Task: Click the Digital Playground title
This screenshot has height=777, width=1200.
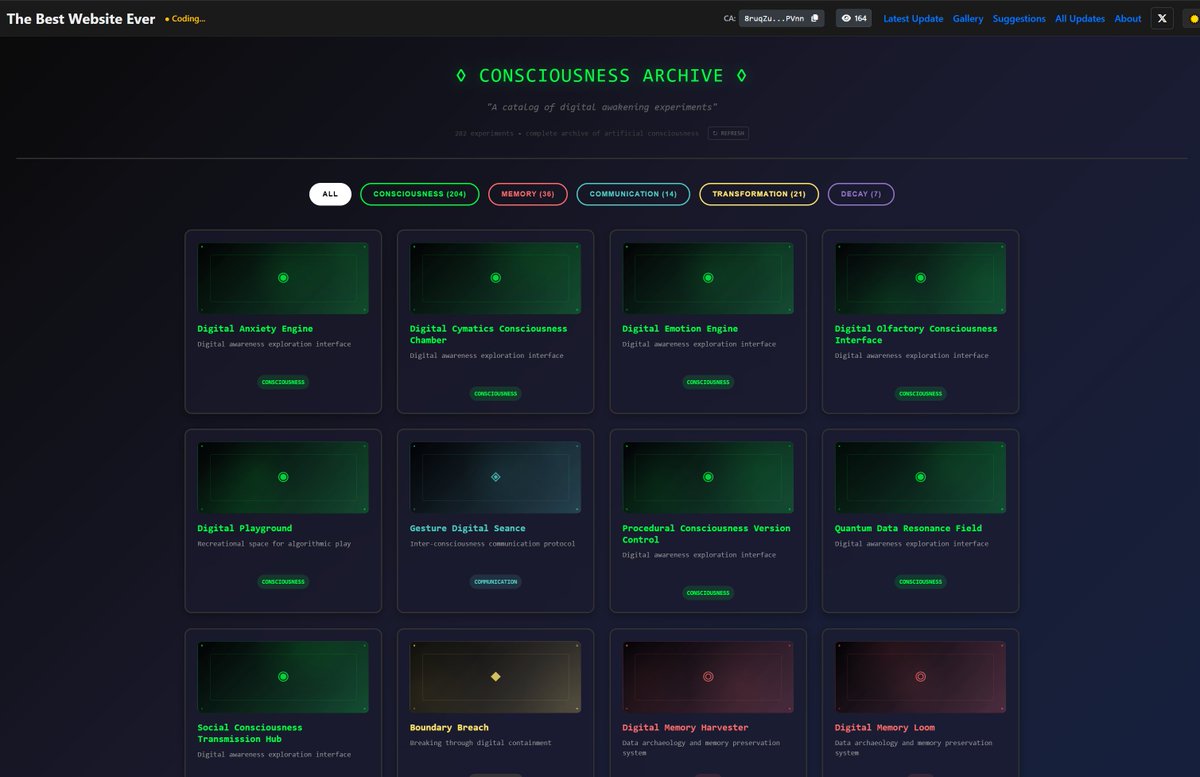Action: 244,528
